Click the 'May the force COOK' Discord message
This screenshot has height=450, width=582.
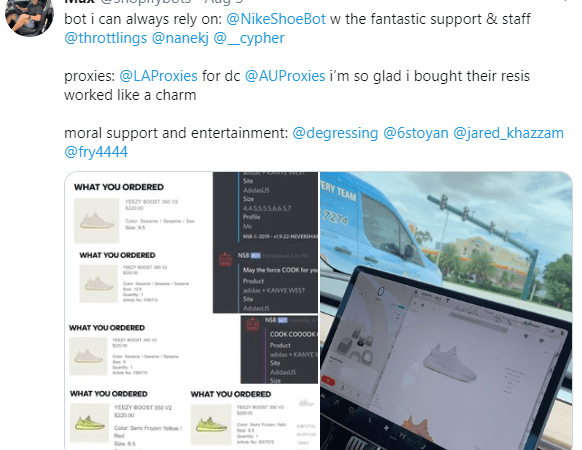(280, 270)
